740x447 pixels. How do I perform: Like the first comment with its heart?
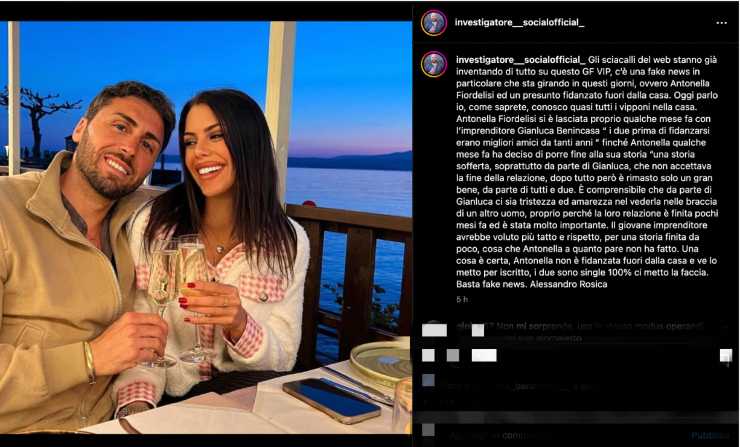pyautogui.click(x=726, y=327)
